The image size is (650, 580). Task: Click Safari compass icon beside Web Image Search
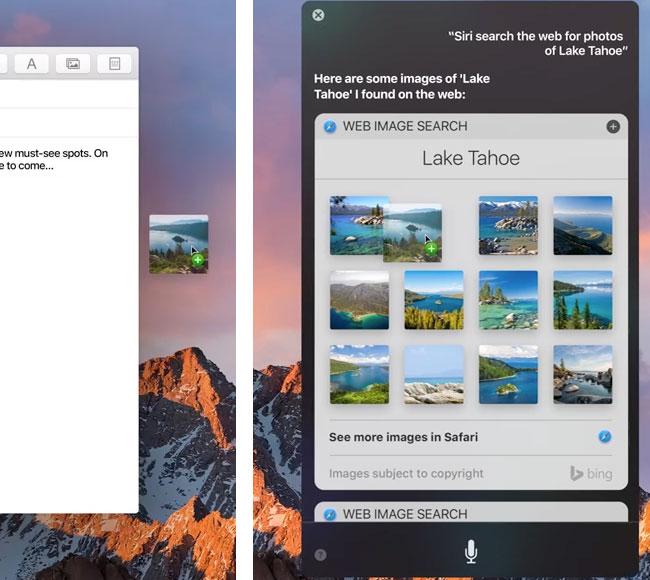330,126
